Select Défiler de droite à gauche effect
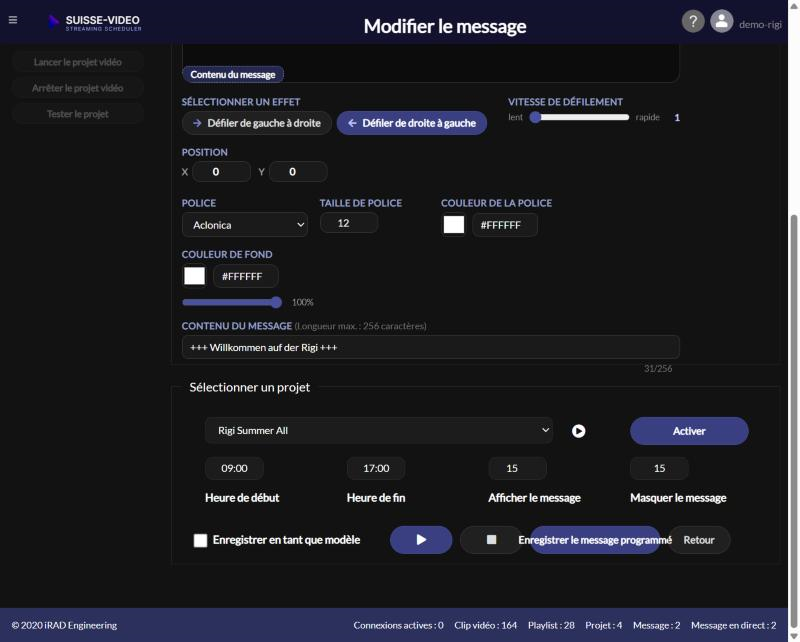The image size is (800, 642). (412, 123)
